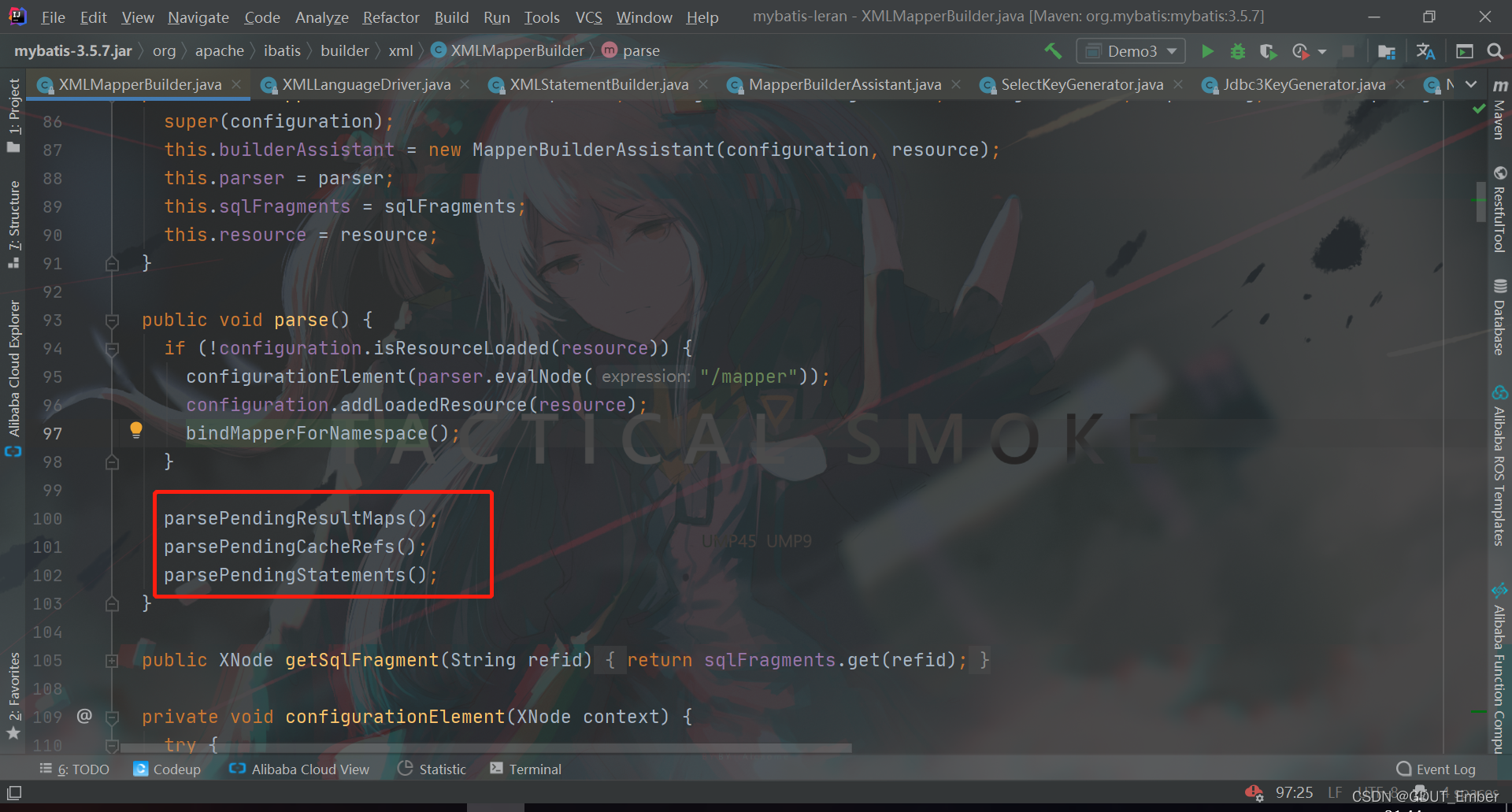Screen dimensions: 1512x812
Task: Switch to SelectKeyGenerator.java tab
Action: pyautogui.click(x=1082, y=84)
